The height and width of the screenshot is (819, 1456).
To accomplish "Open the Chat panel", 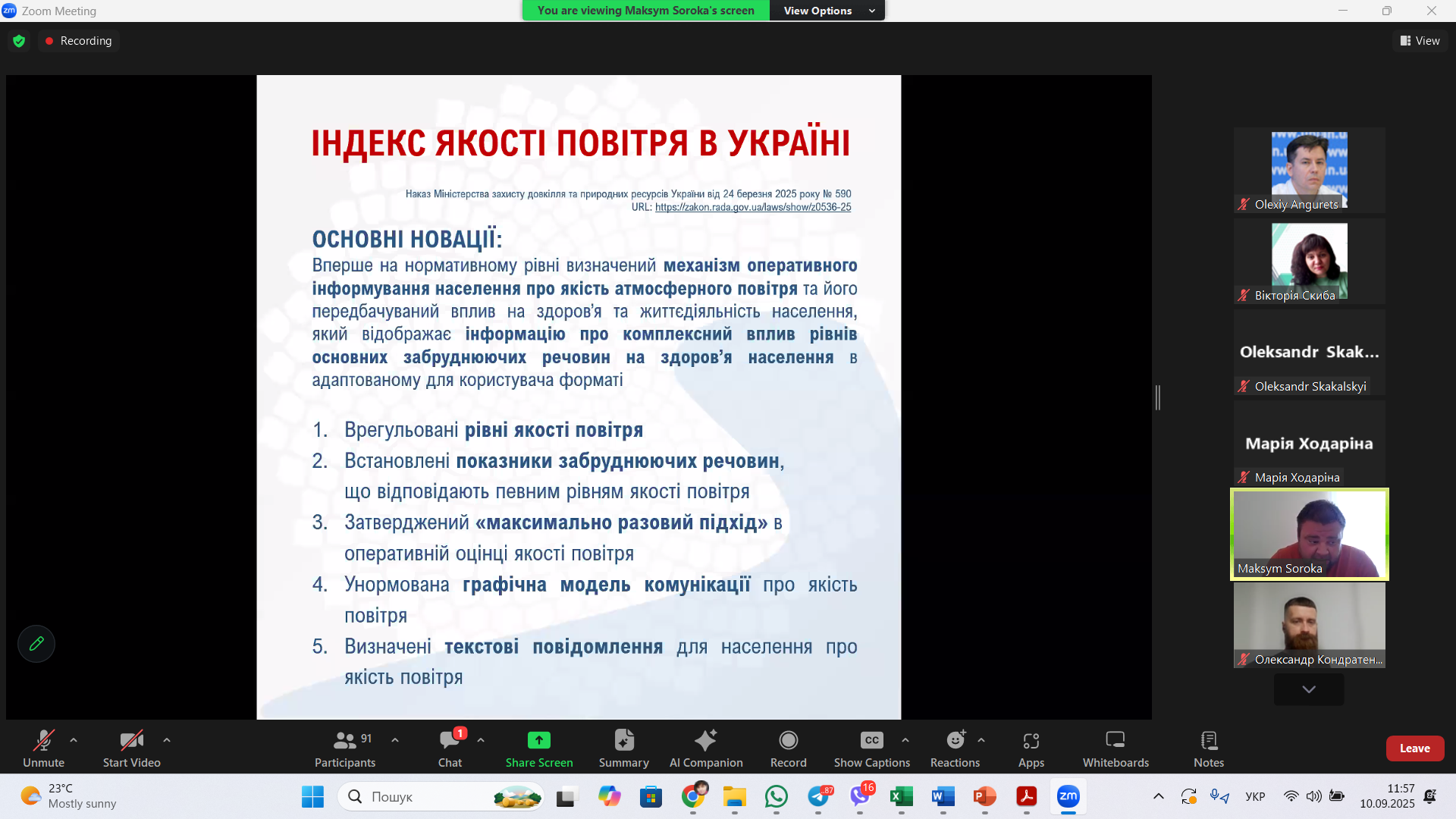I will (x=450, y=748).
